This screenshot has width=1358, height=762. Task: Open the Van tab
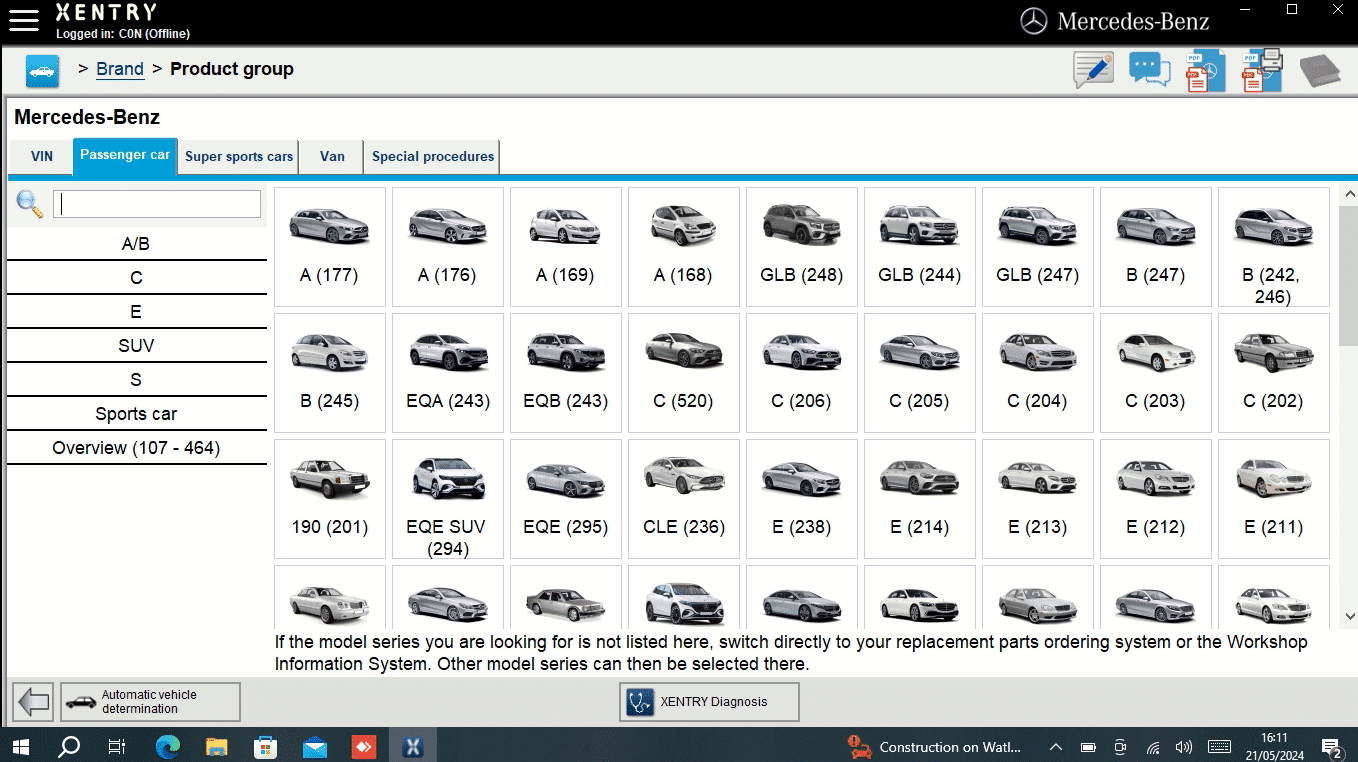[332, 157]
